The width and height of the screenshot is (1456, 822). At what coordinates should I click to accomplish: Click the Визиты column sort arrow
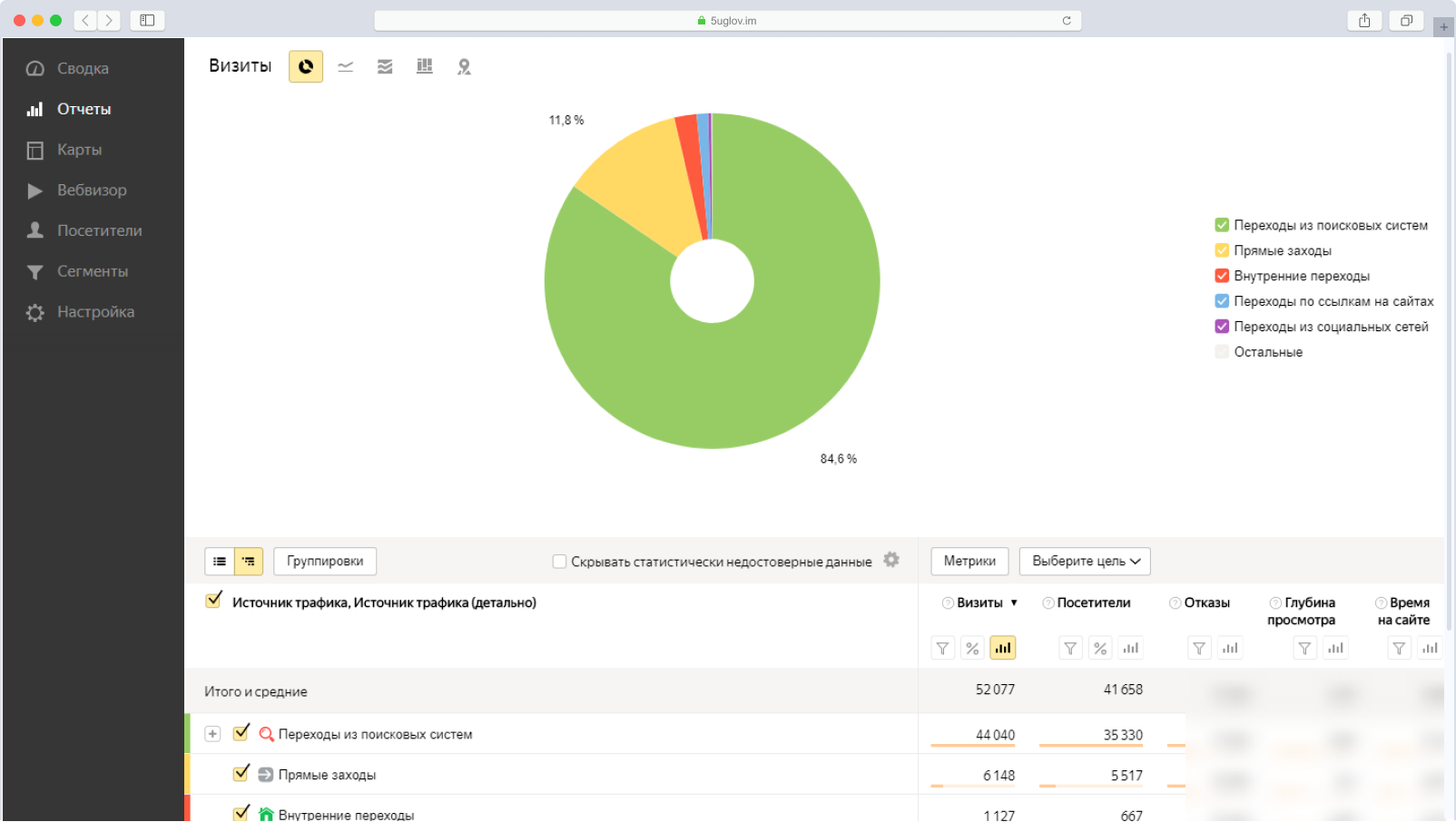click(1014, 603)
